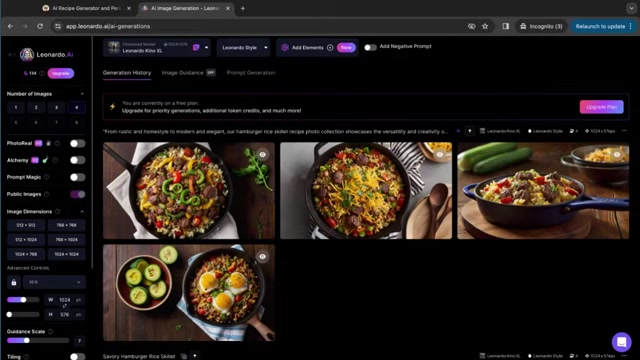Enable the PhotoReal toggle
The width and height of the screenshot is (640, 360).
[77, 143]
